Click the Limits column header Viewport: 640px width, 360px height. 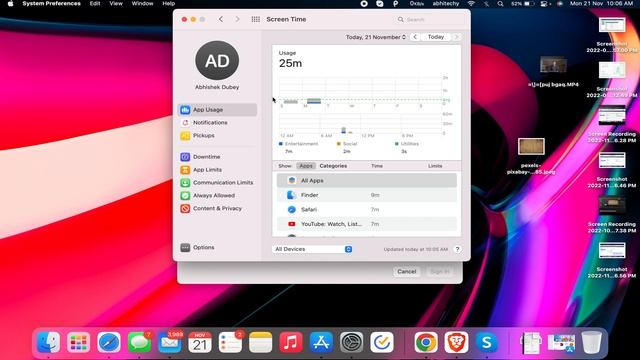coord(435,166)
